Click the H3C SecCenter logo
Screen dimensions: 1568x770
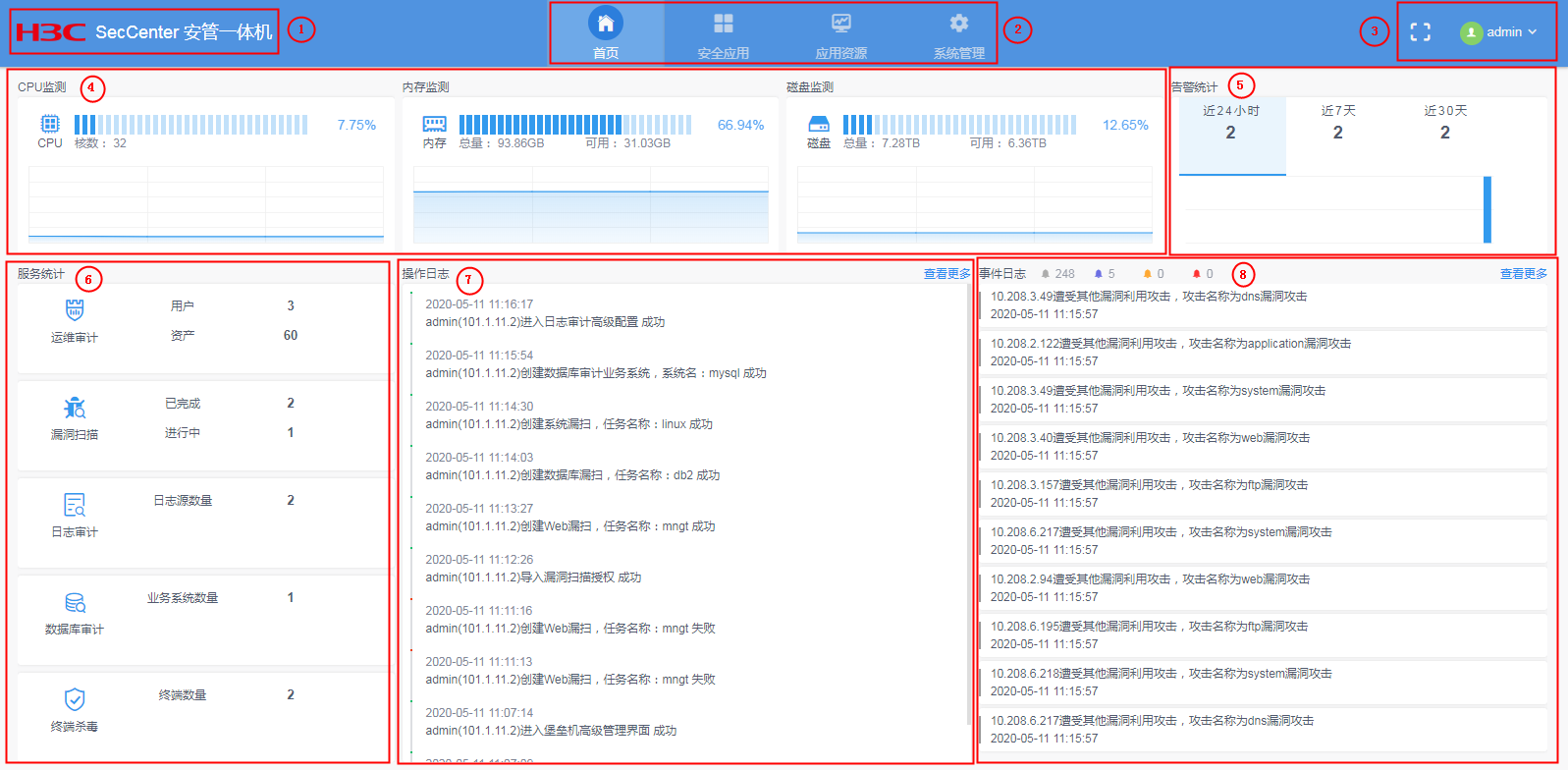pos(144,31)
